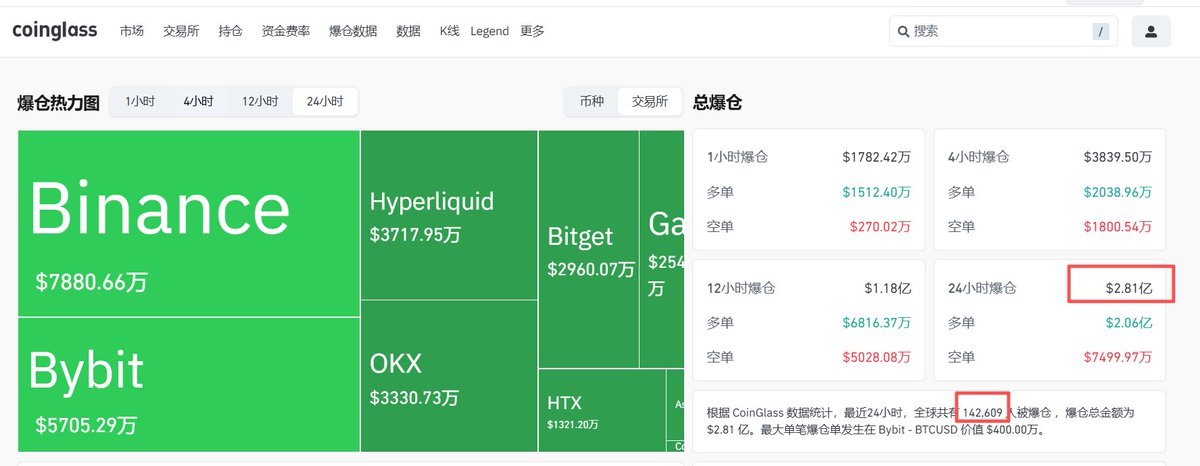This screenshot has width=1200, height=466.
Task: Click the Hyperliquid heatmap tile
Action: (x=449, y=214)
